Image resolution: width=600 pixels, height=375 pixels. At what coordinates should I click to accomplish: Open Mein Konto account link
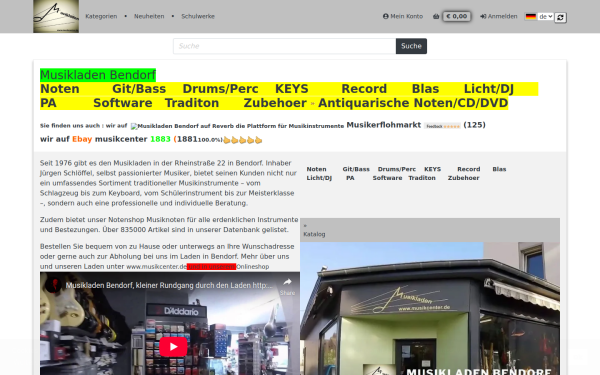[403, 16]
